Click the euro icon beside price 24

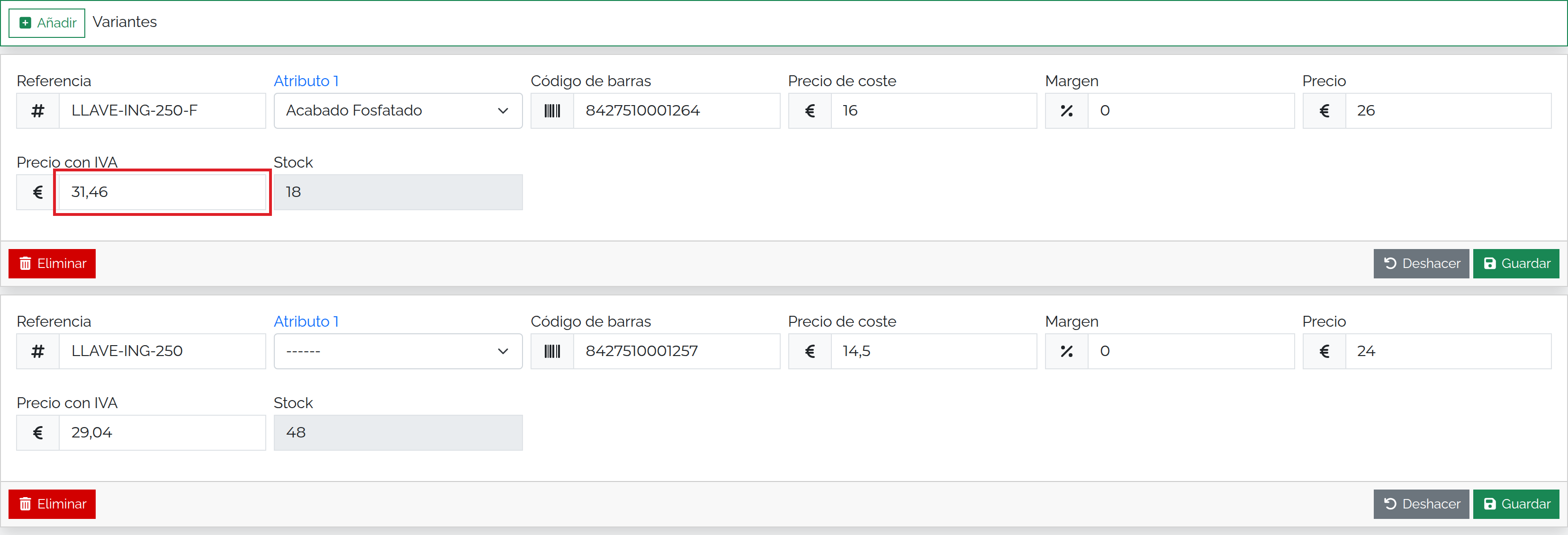click(x=1324, y=351)
